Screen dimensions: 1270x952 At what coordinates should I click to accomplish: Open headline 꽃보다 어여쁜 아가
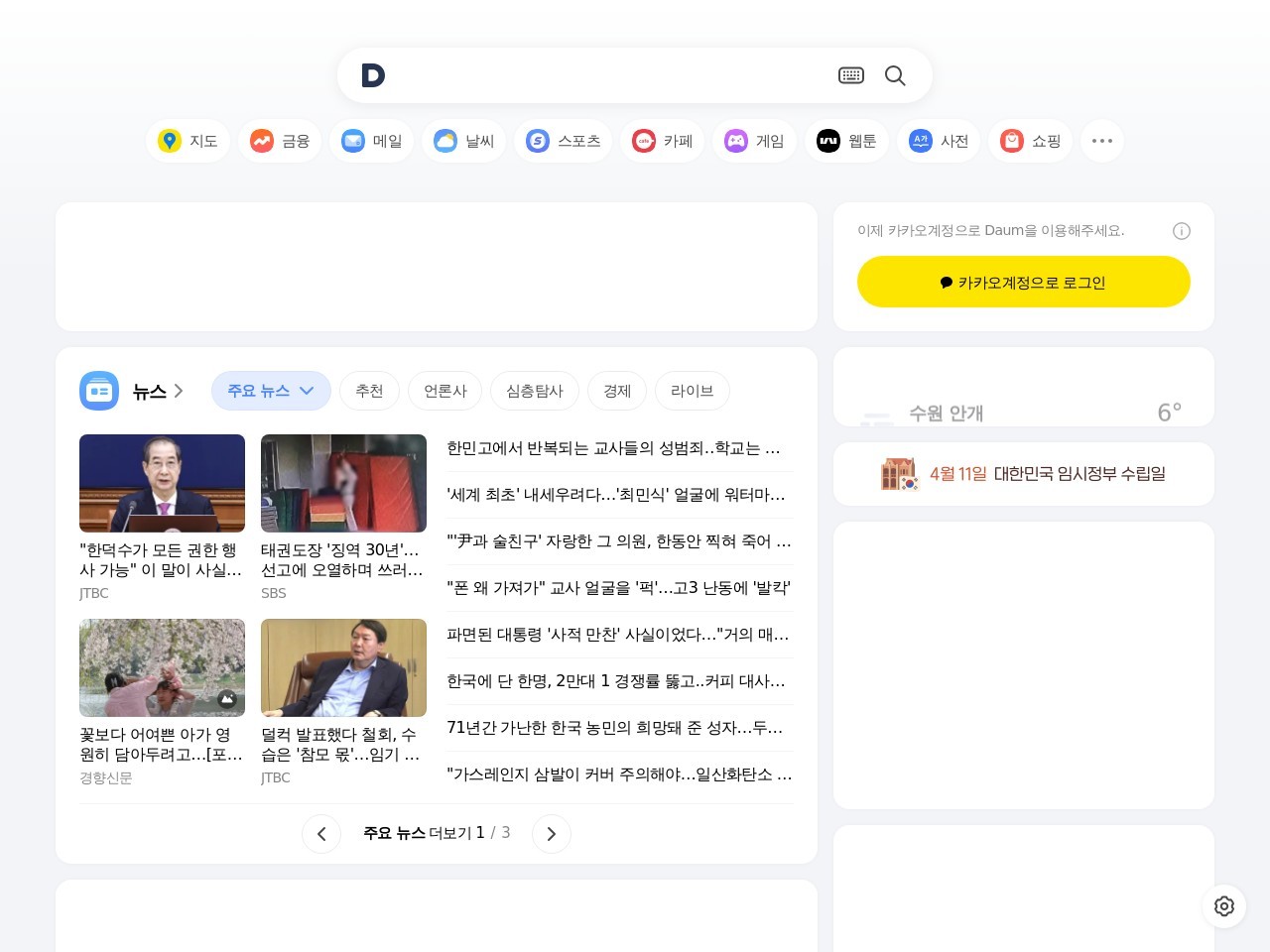pyautogui.click(x=161, y=745)
